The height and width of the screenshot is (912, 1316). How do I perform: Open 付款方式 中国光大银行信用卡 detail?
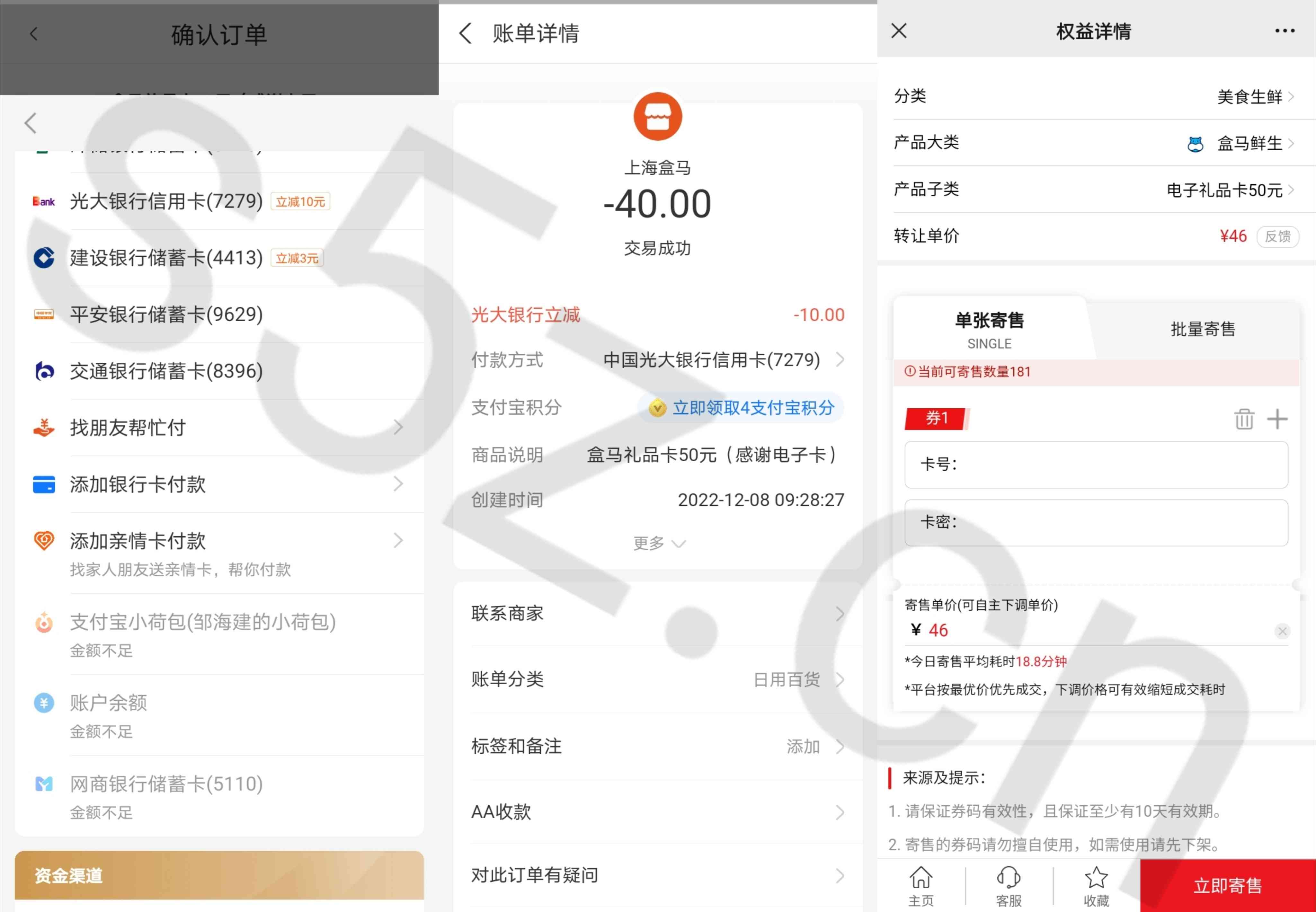[x=658, y=360]
